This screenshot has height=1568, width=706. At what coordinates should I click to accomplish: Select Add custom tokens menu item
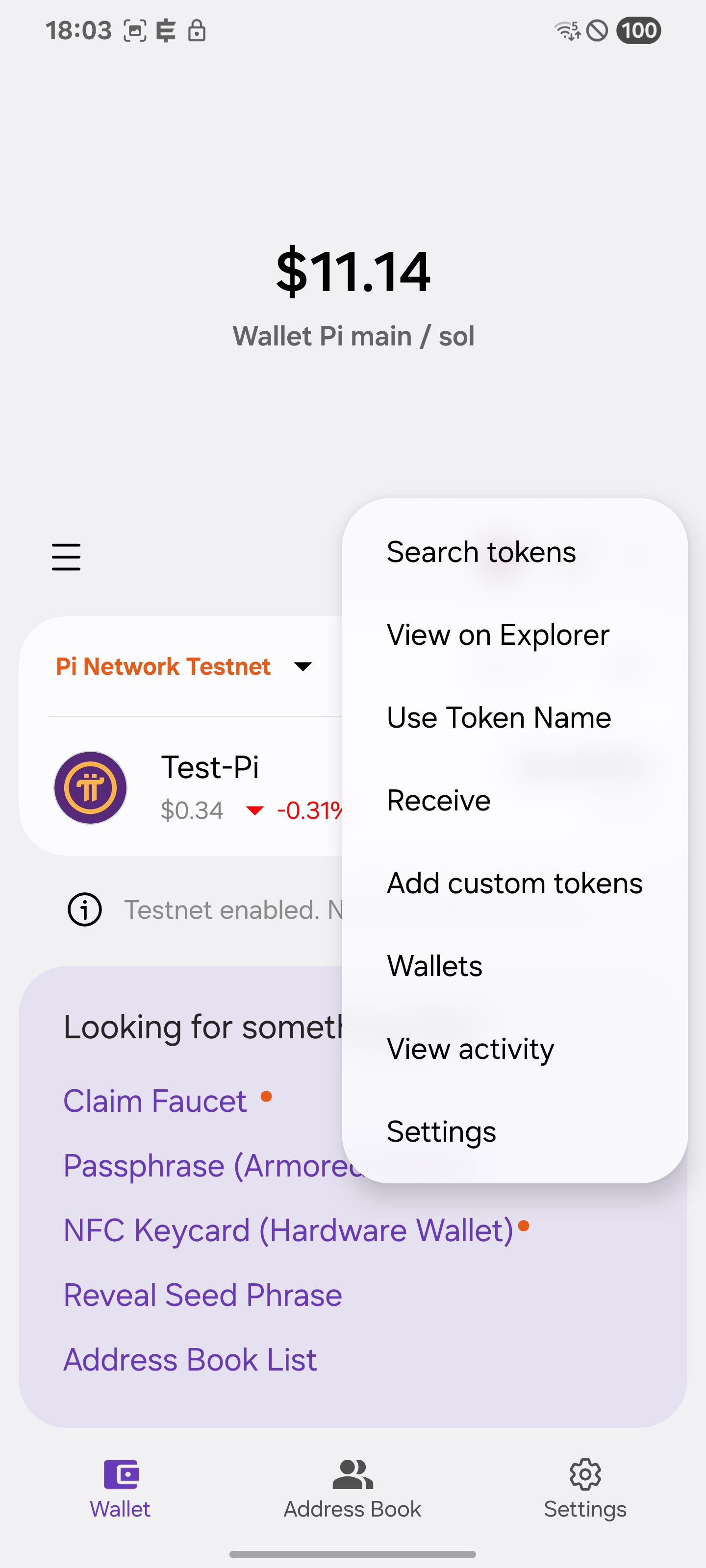[x=515, y=883]
